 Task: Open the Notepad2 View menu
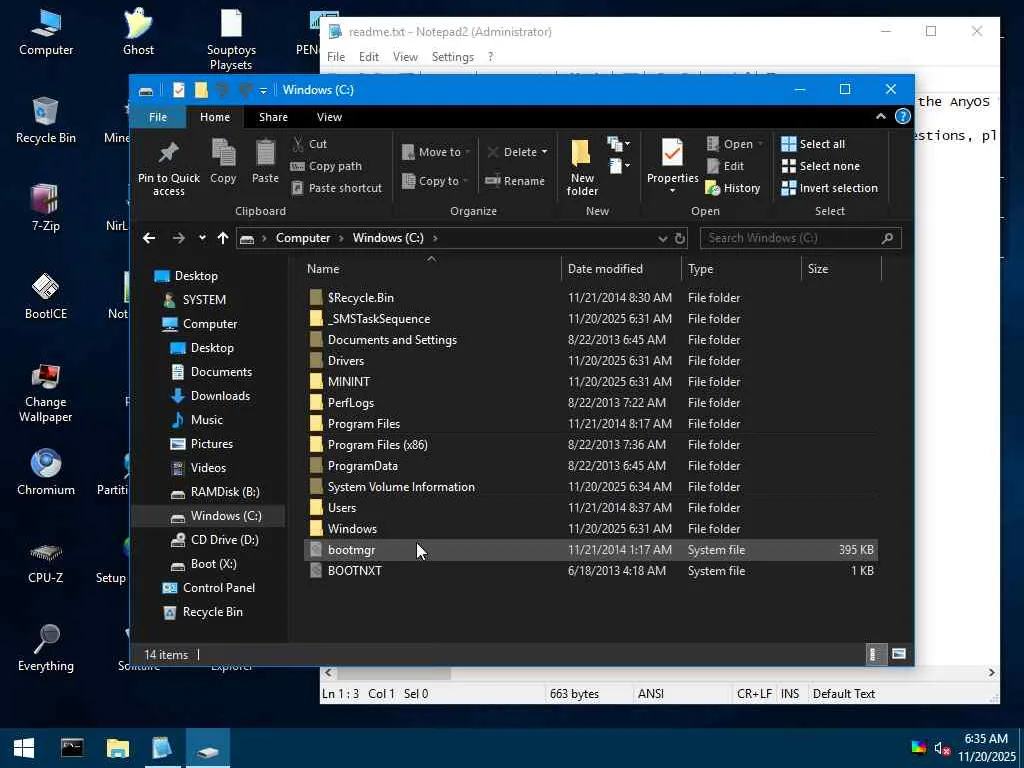(x=405, y=57)
